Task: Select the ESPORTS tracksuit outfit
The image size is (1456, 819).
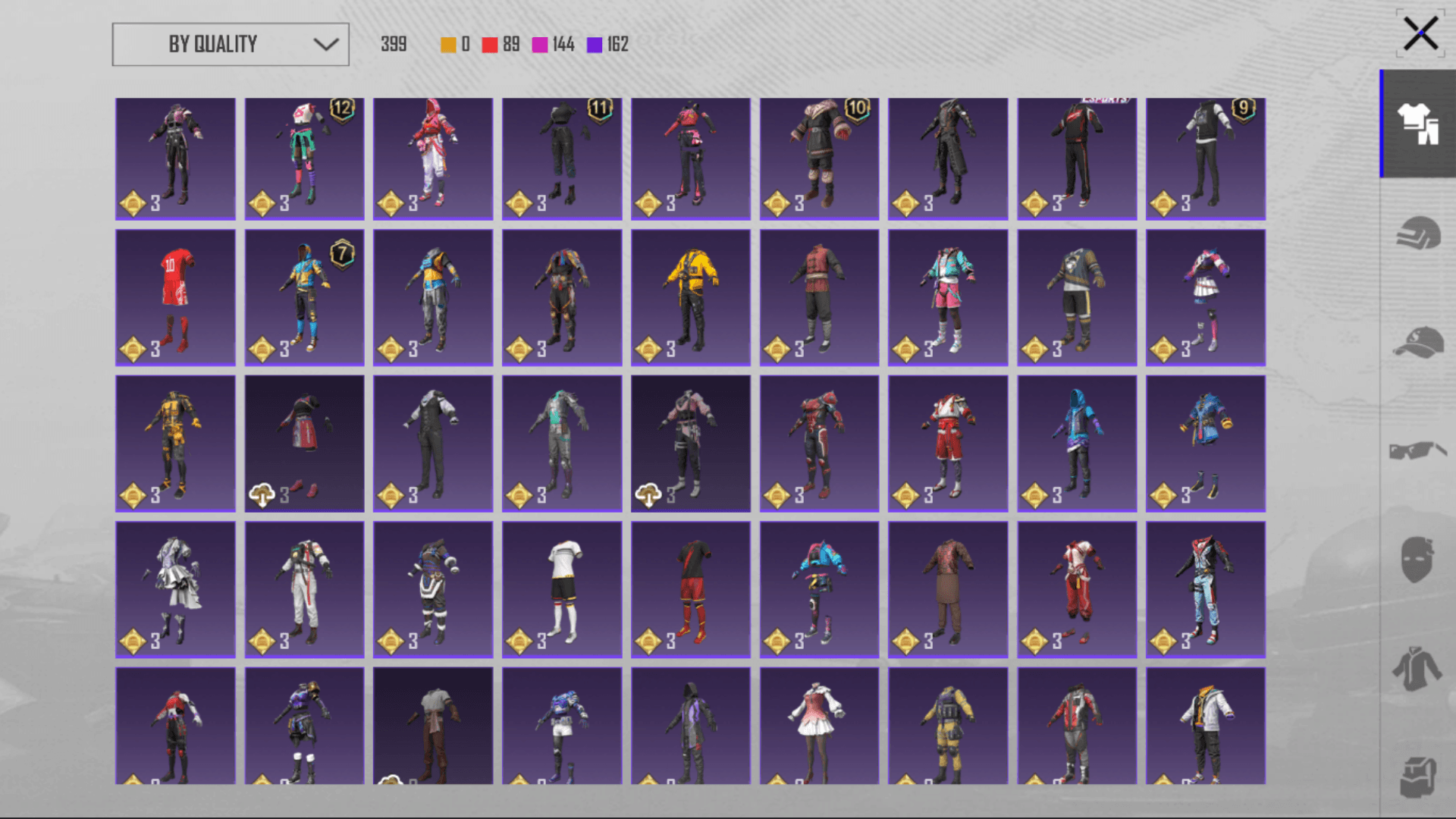Action: click(x=1077, y=158)
